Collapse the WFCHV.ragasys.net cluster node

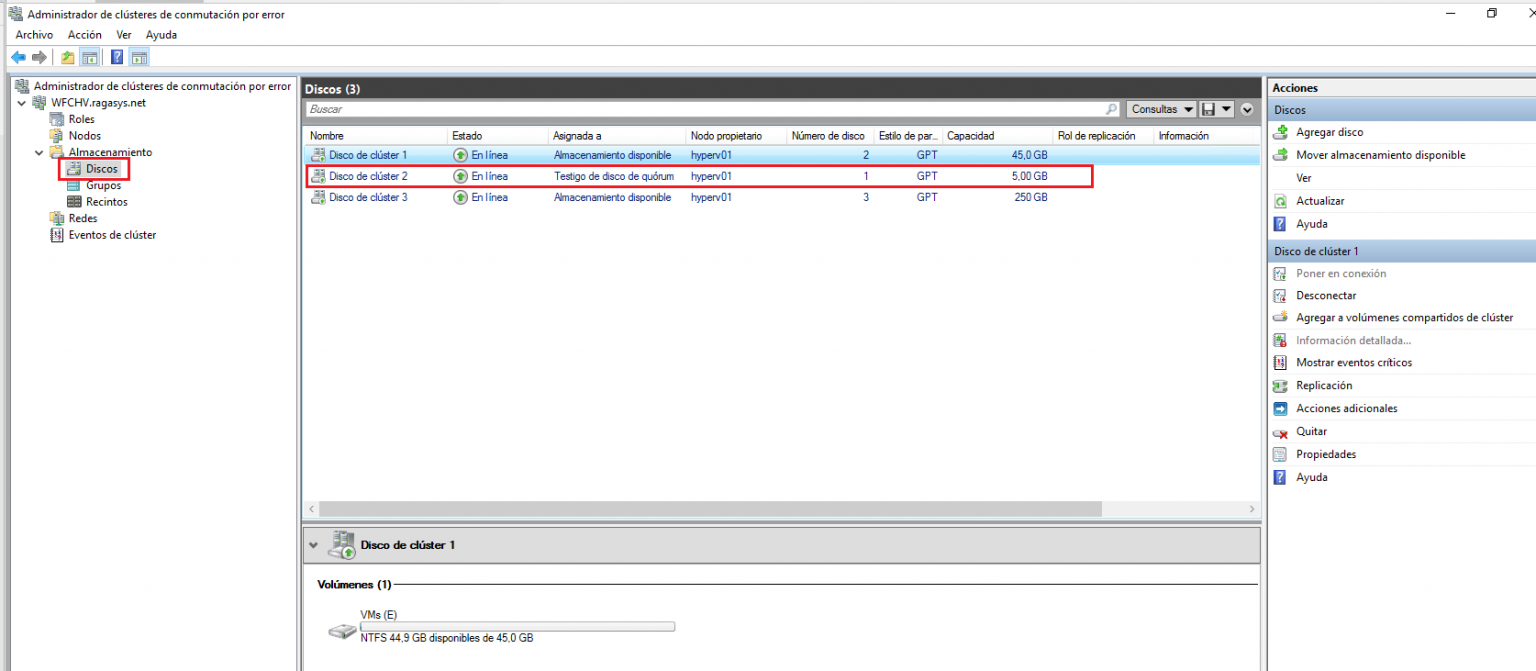pyautogui.click(x=21, y=102)
